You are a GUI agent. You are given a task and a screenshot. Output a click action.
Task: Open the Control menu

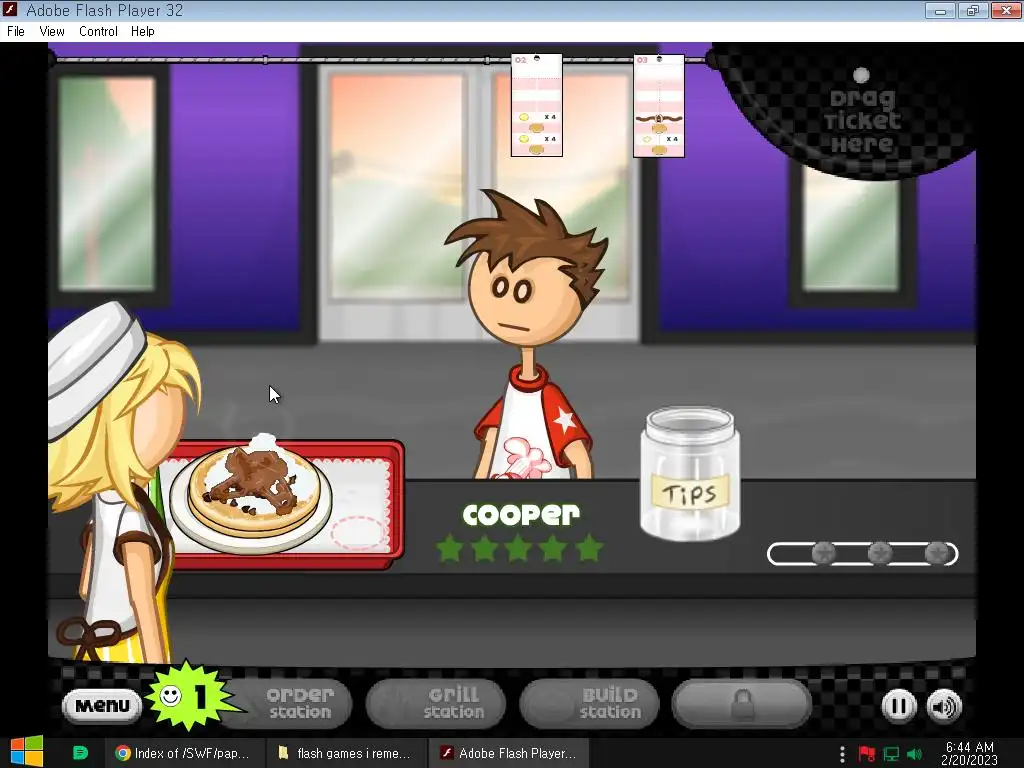point(98,31)
